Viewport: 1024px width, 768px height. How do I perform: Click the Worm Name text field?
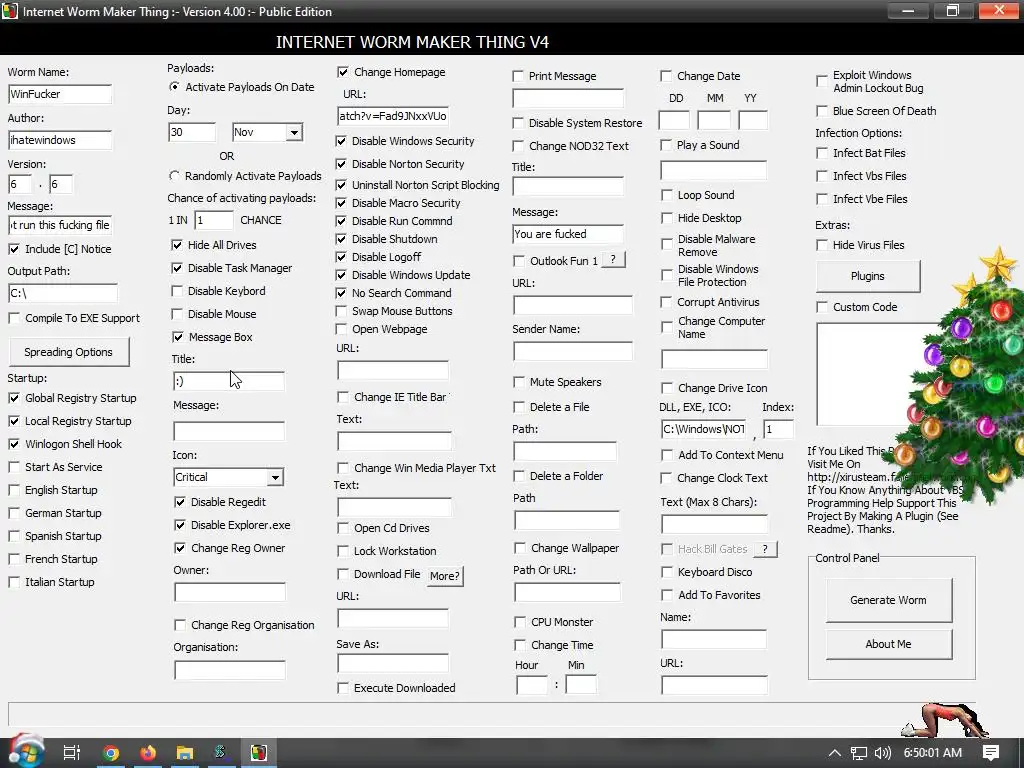[x=60, y=94]
